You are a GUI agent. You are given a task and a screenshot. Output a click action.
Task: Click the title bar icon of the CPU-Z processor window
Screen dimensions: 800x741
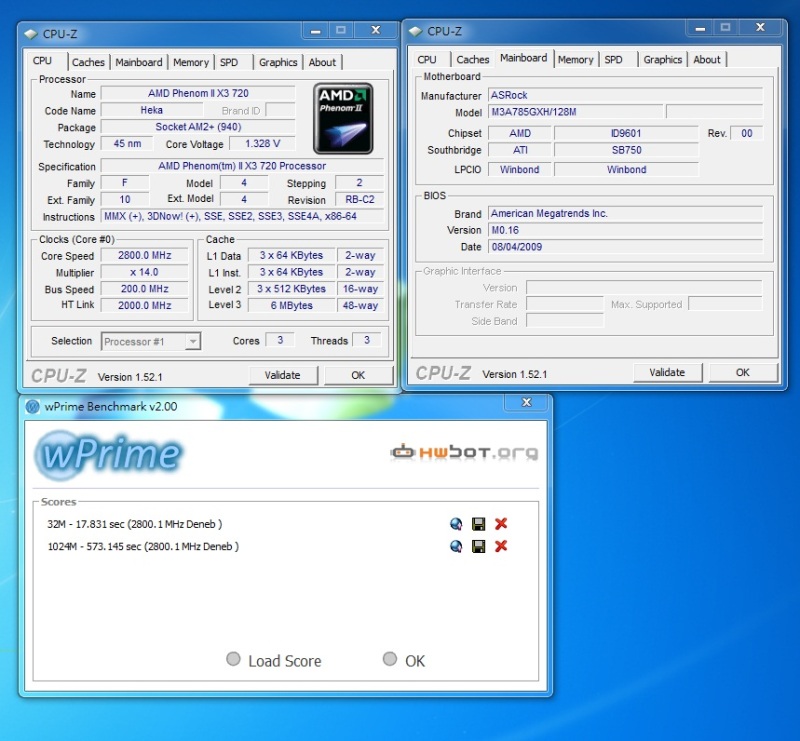pyautogui.click(x=32, y=34)
